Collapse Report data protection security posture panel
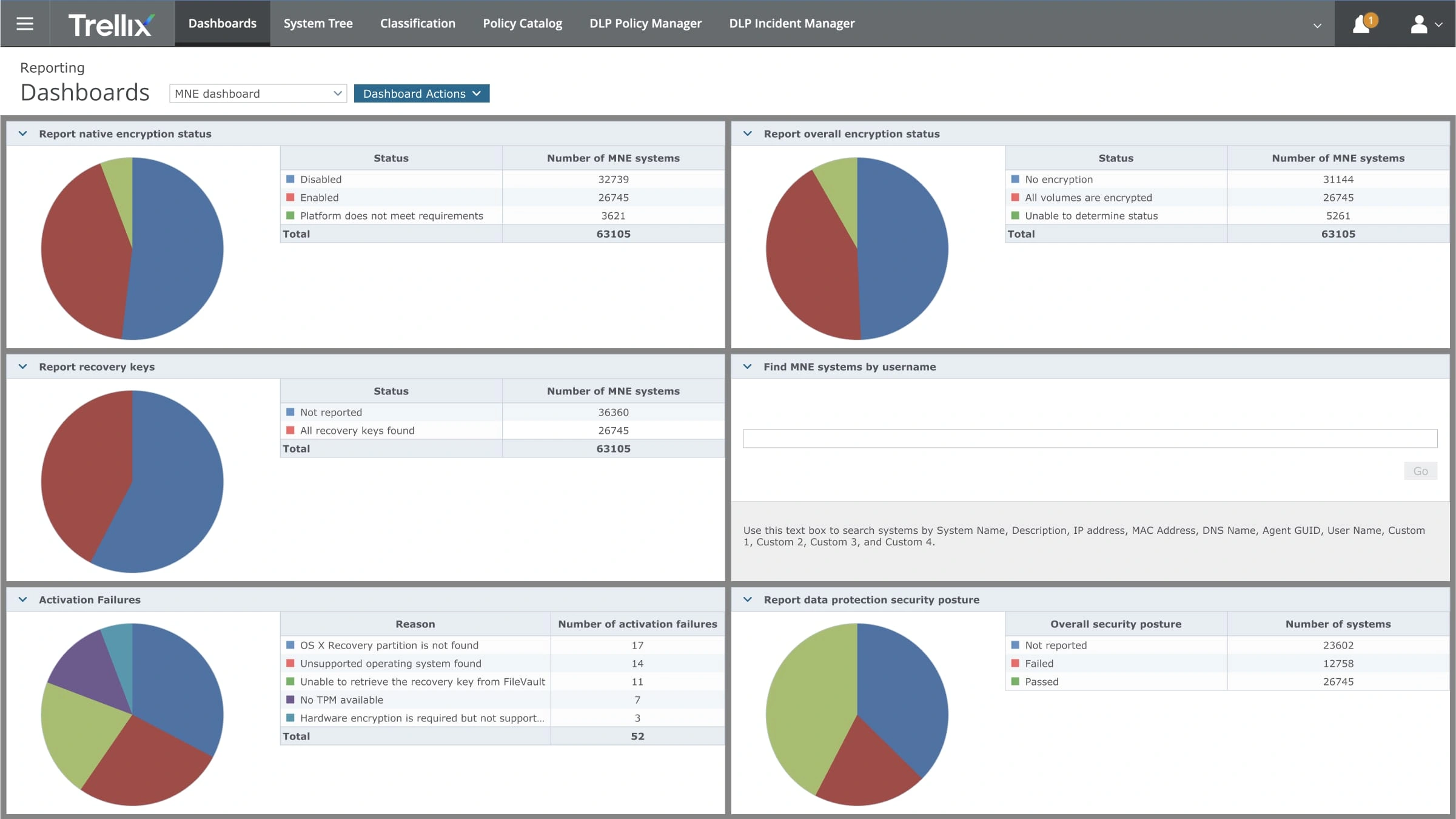 748,599
